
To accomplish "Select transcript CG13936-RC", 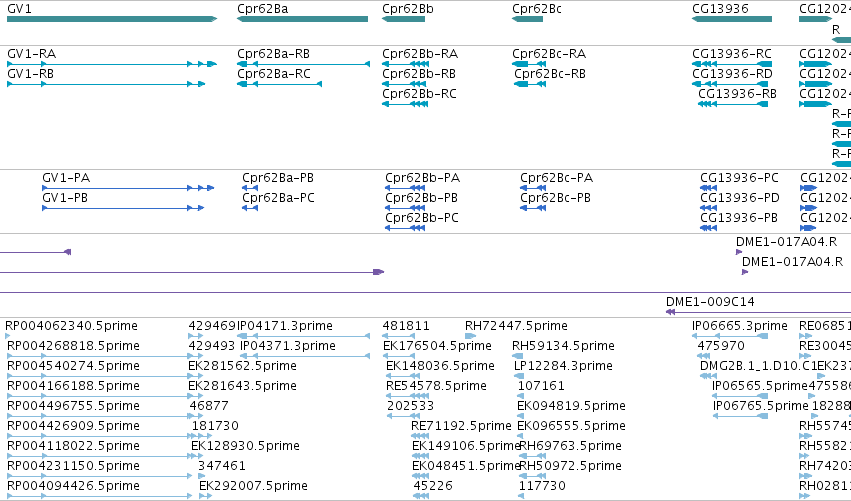I will pos(732,54).
